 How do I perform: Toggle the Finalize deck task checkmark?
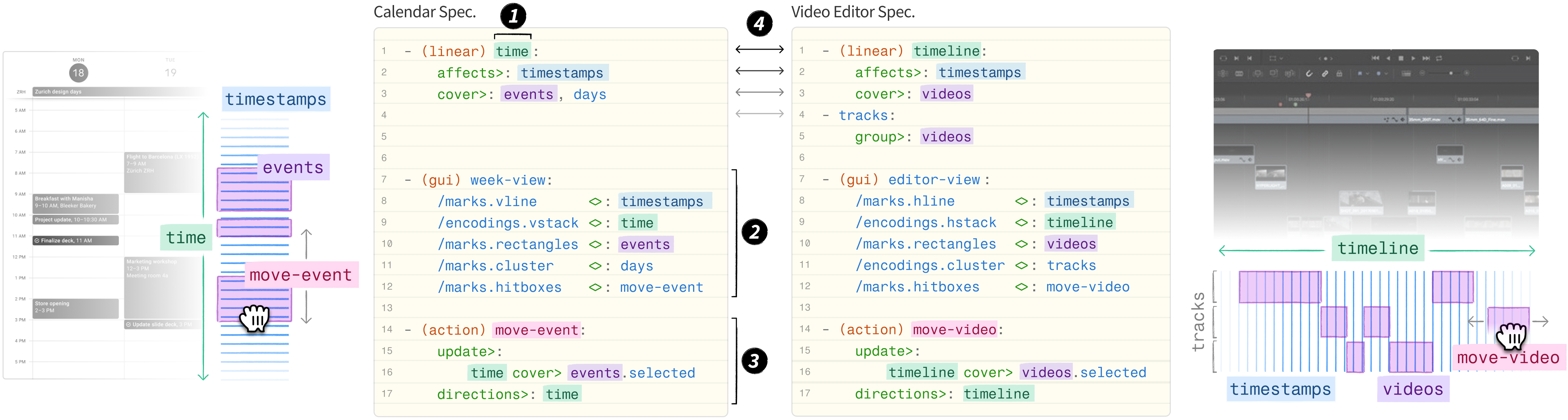(37, 240)
